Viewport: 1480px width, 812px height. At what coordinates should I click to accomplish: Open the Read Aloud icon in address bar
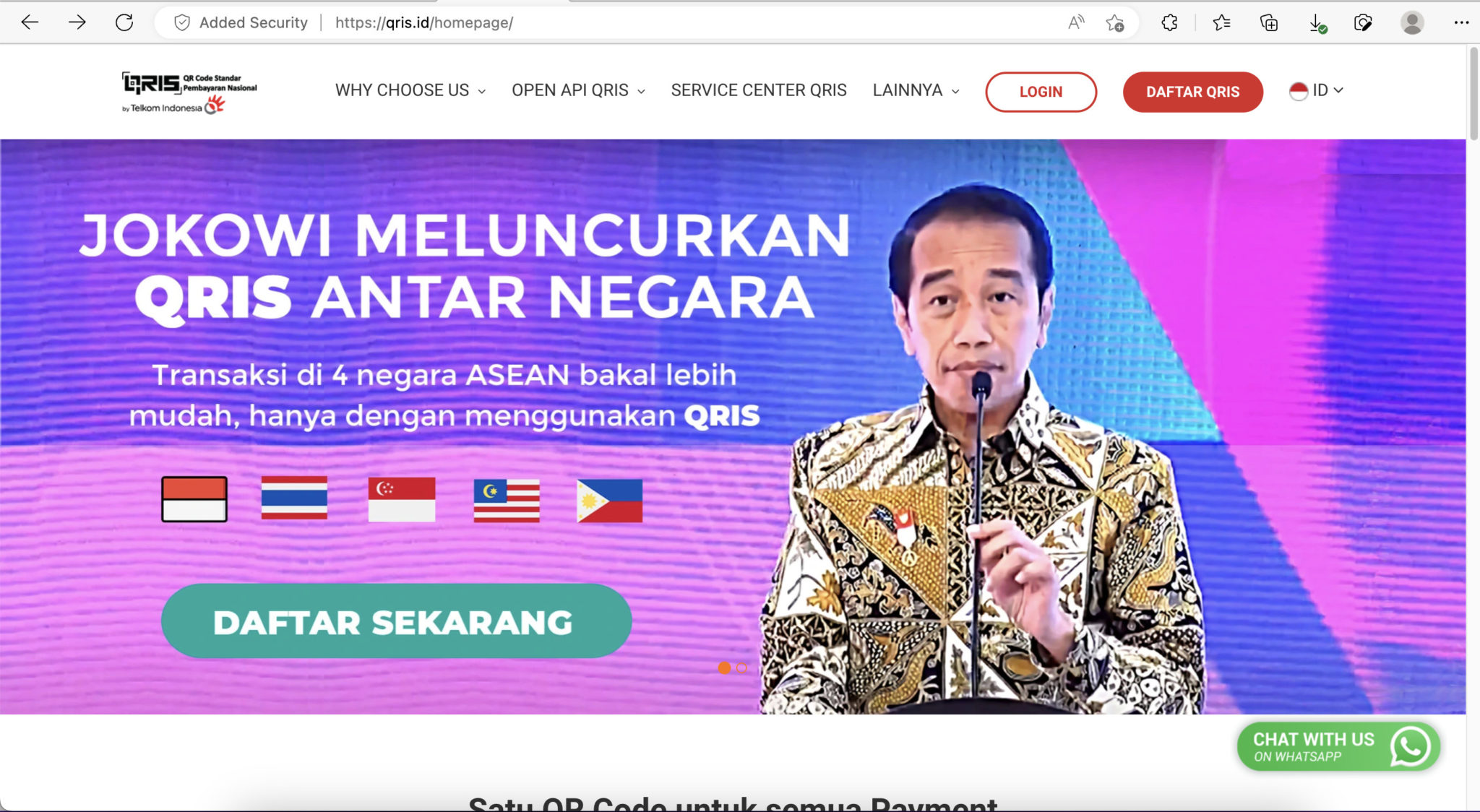[1076, 22]
